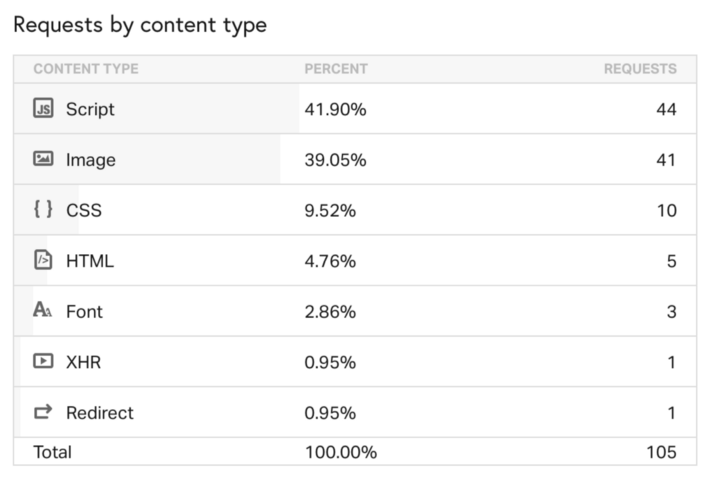Click the 41.90% Script percentage
Image resolution: width=720 pixels, height=482 pixels.
pos(335,109)
